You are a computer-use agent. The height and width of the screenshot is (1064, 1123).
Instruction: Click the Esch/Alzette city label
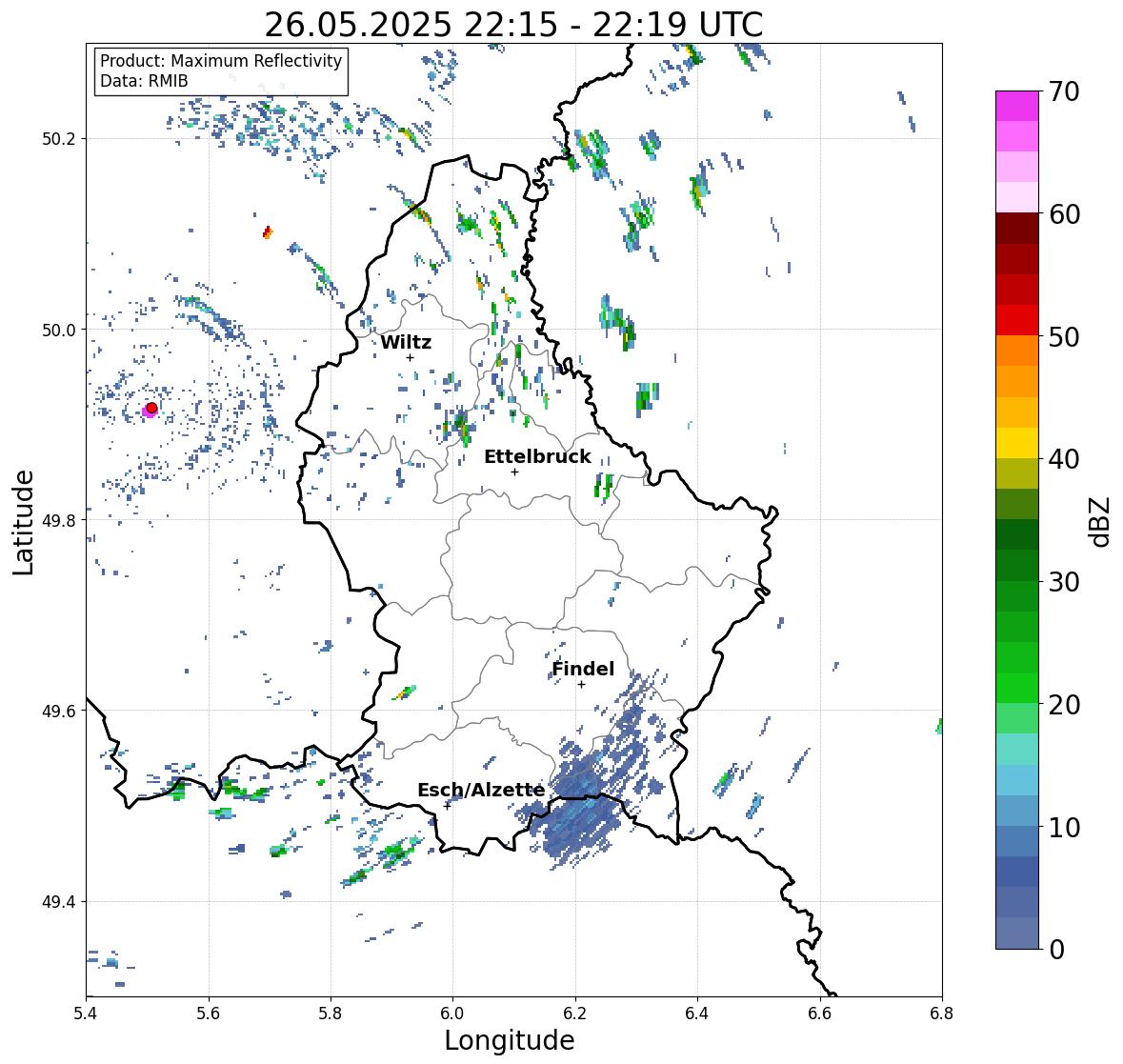tap(481, 790)
